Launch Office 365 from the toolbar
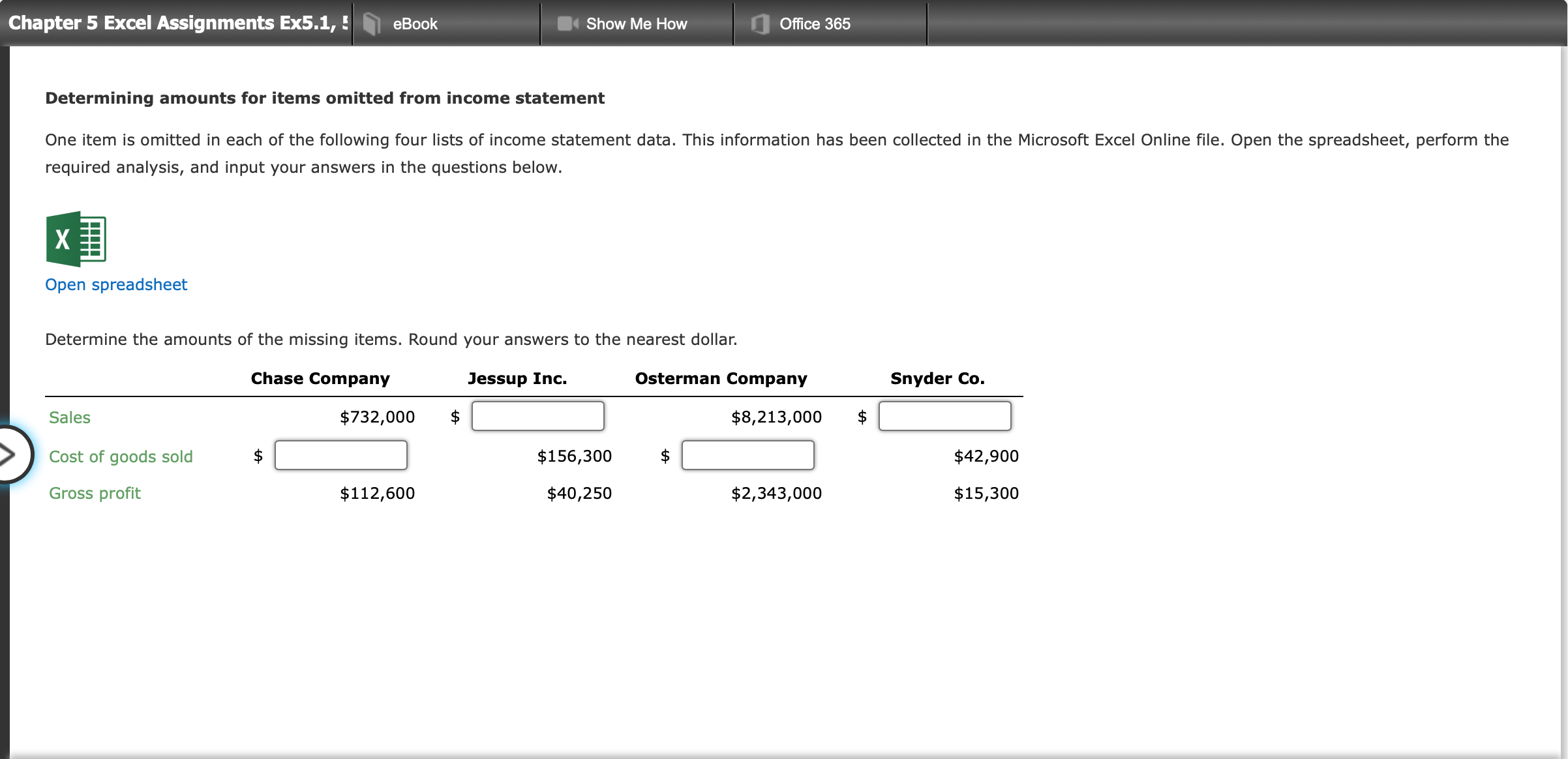This screenshot has height=759, width=1568. click(815, 24)
